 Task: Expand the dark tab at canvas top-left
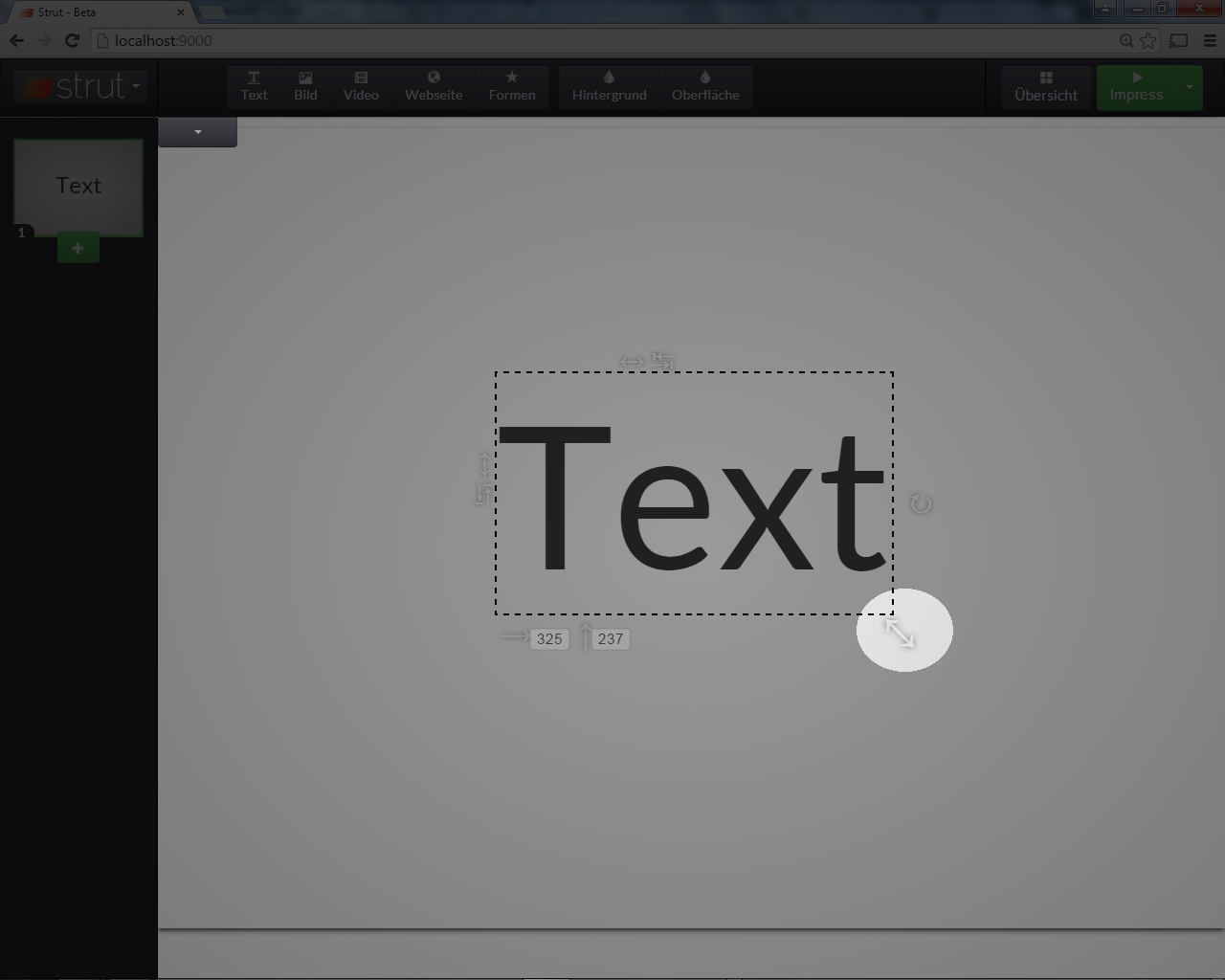197,132
